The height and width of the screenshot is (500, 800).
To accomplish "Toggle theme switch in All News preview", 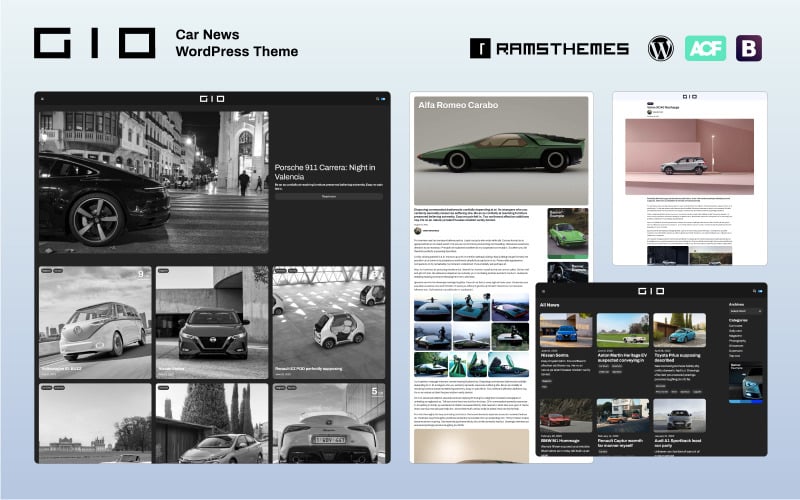I will 758,290.
